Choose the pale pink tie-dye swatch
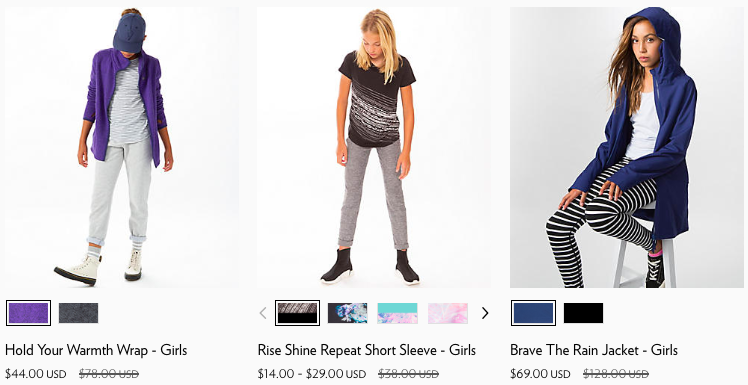 coord(448,313)
